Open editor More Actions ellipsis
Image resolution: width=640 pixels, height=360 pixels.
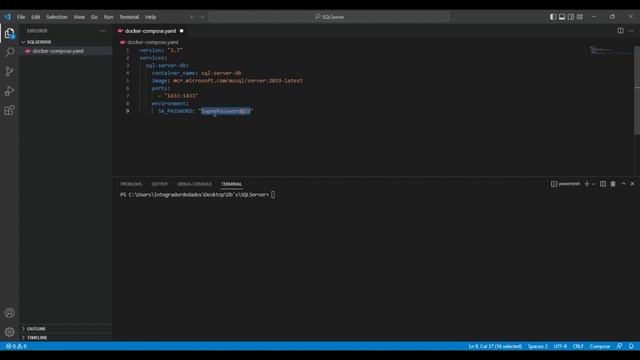(631, 31)
